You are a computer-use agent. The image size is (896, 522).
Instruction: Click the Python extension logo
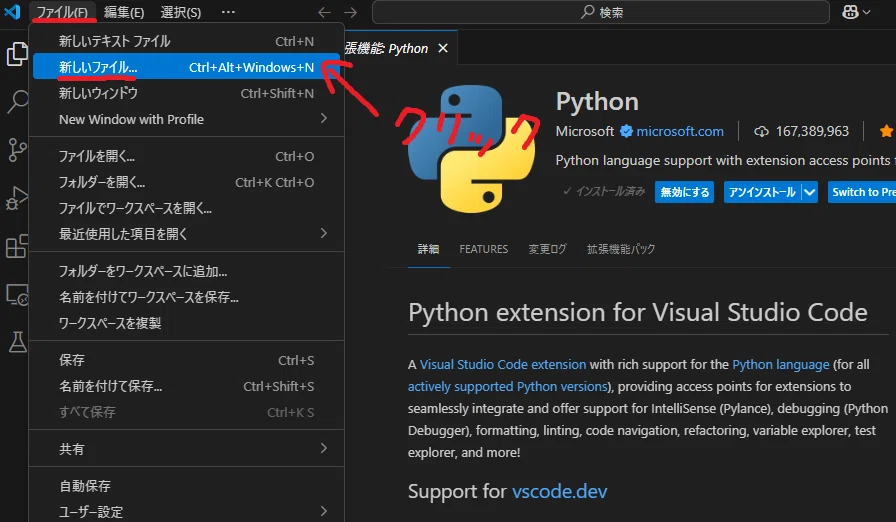coord(472,149)
